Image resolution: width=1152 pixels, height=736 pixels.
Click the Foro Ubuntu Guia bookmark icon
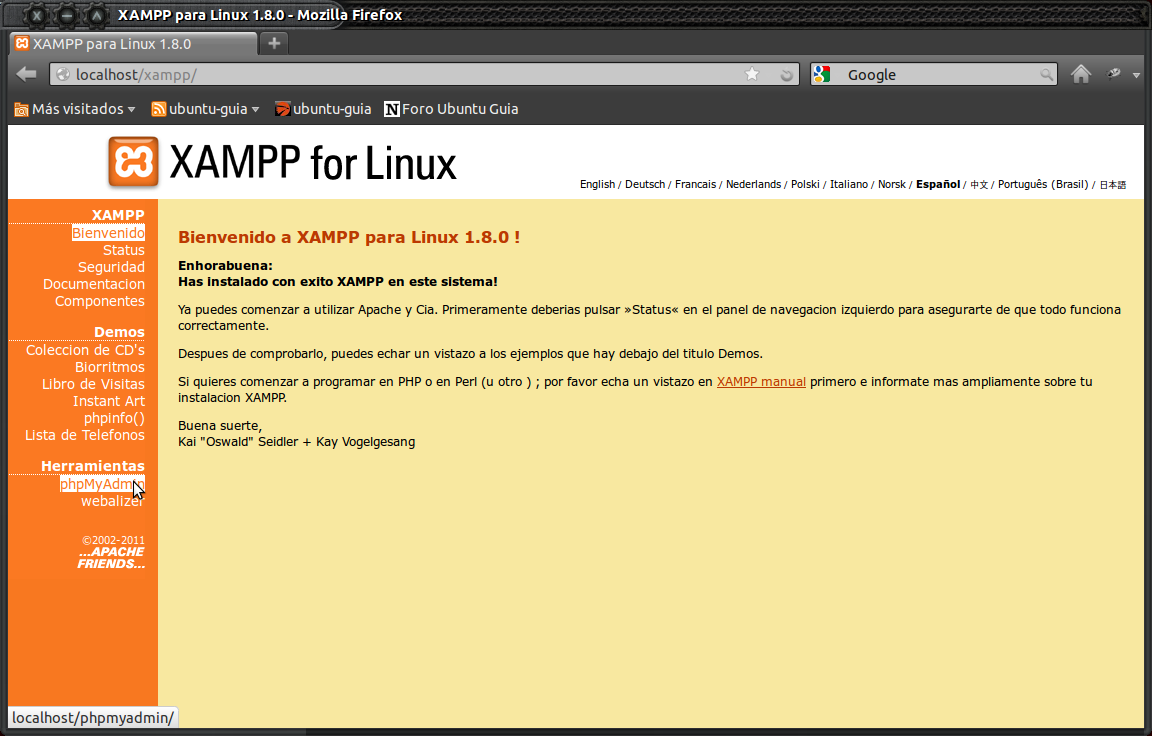(391, 110)
